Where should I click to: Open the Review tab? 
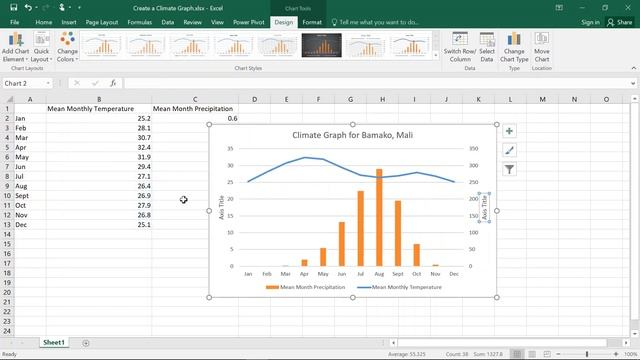click(192, 22)
